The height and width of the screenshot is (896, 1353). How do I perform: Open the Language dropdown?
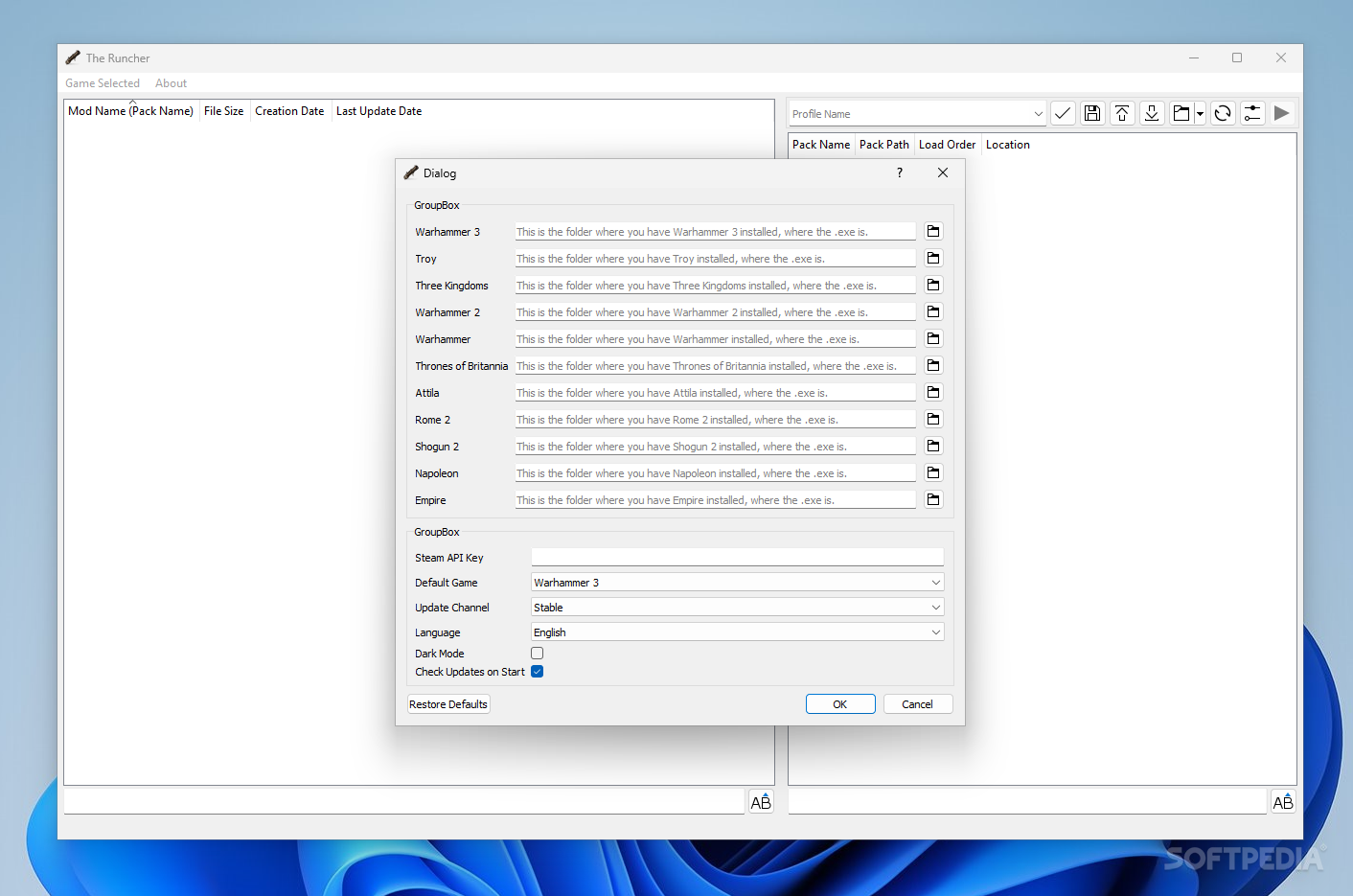(x=738, y=632)
